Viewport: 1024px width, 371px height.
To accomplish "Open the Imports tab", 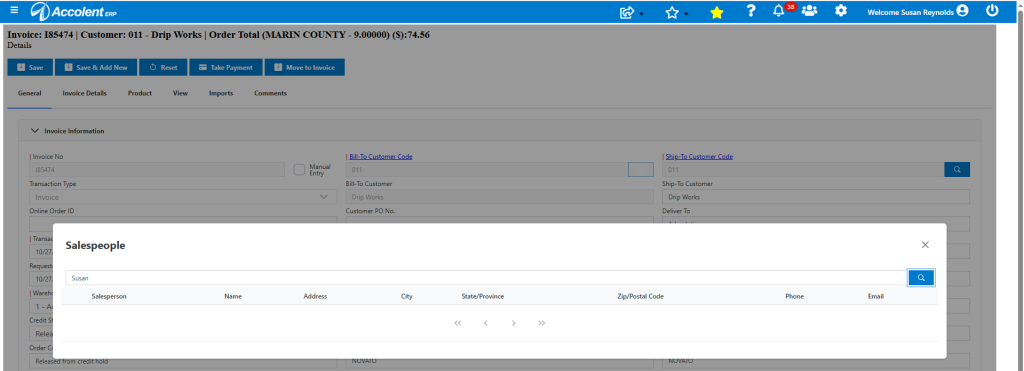I will click(x=221, y=93).
